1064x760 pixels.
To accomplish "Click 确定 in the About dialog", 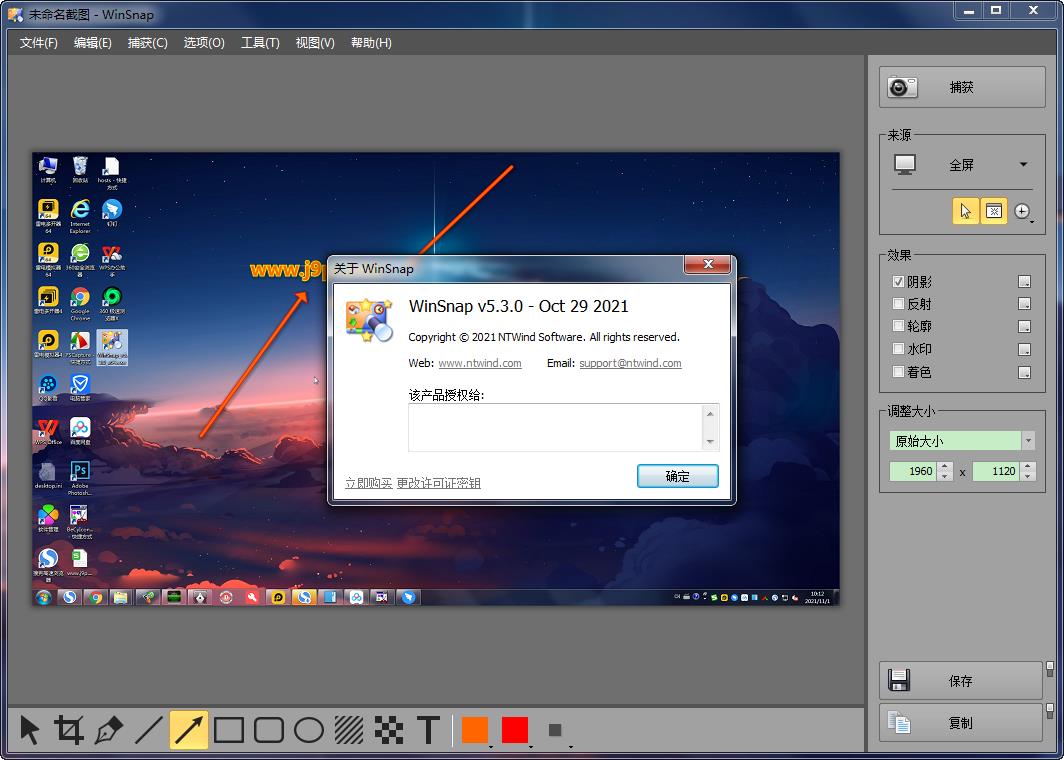I will pyautogui.click(x=677, y=476).
